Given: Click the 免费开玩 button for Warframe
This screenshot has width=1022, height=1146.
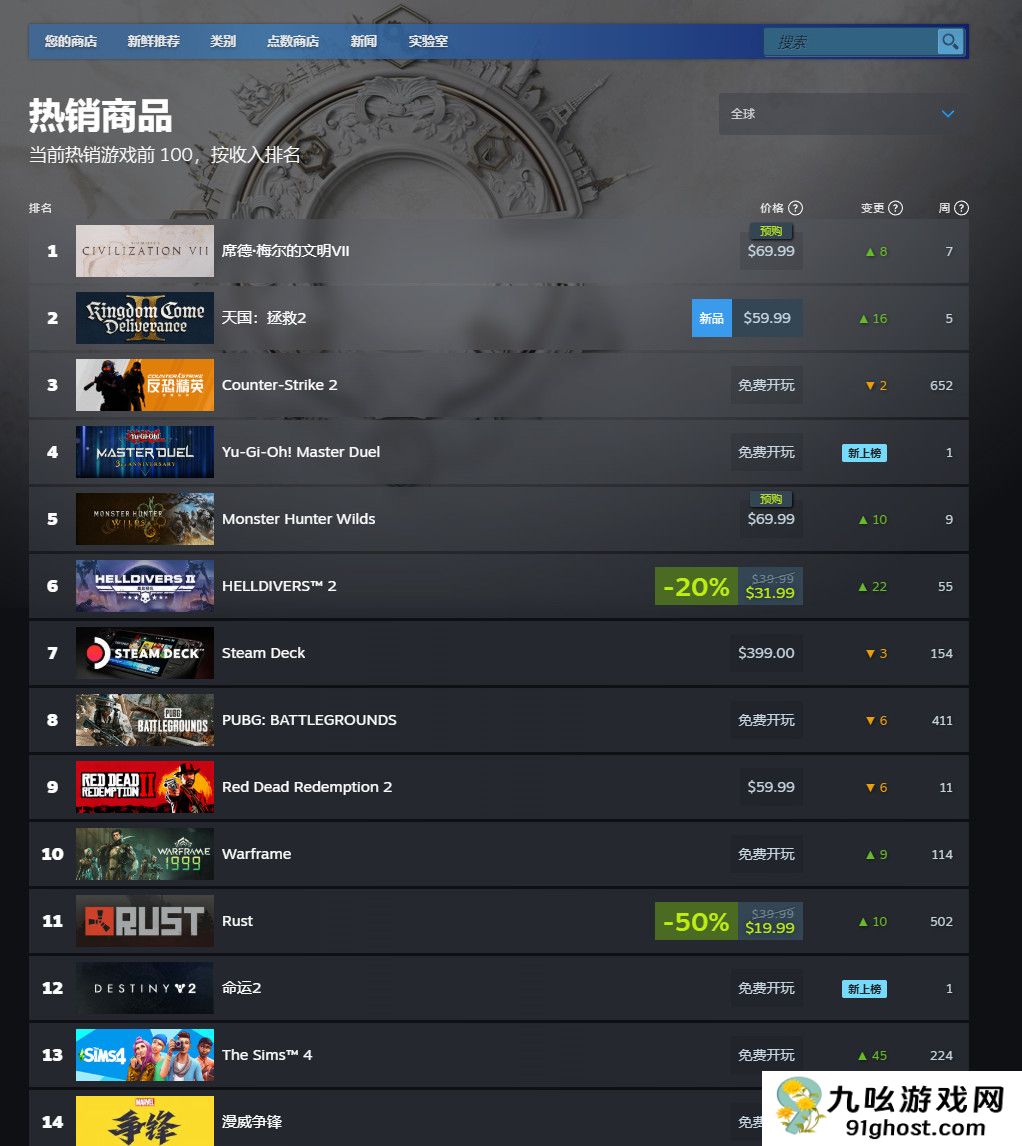Looking at the screenshot, I should pos(766,854).
